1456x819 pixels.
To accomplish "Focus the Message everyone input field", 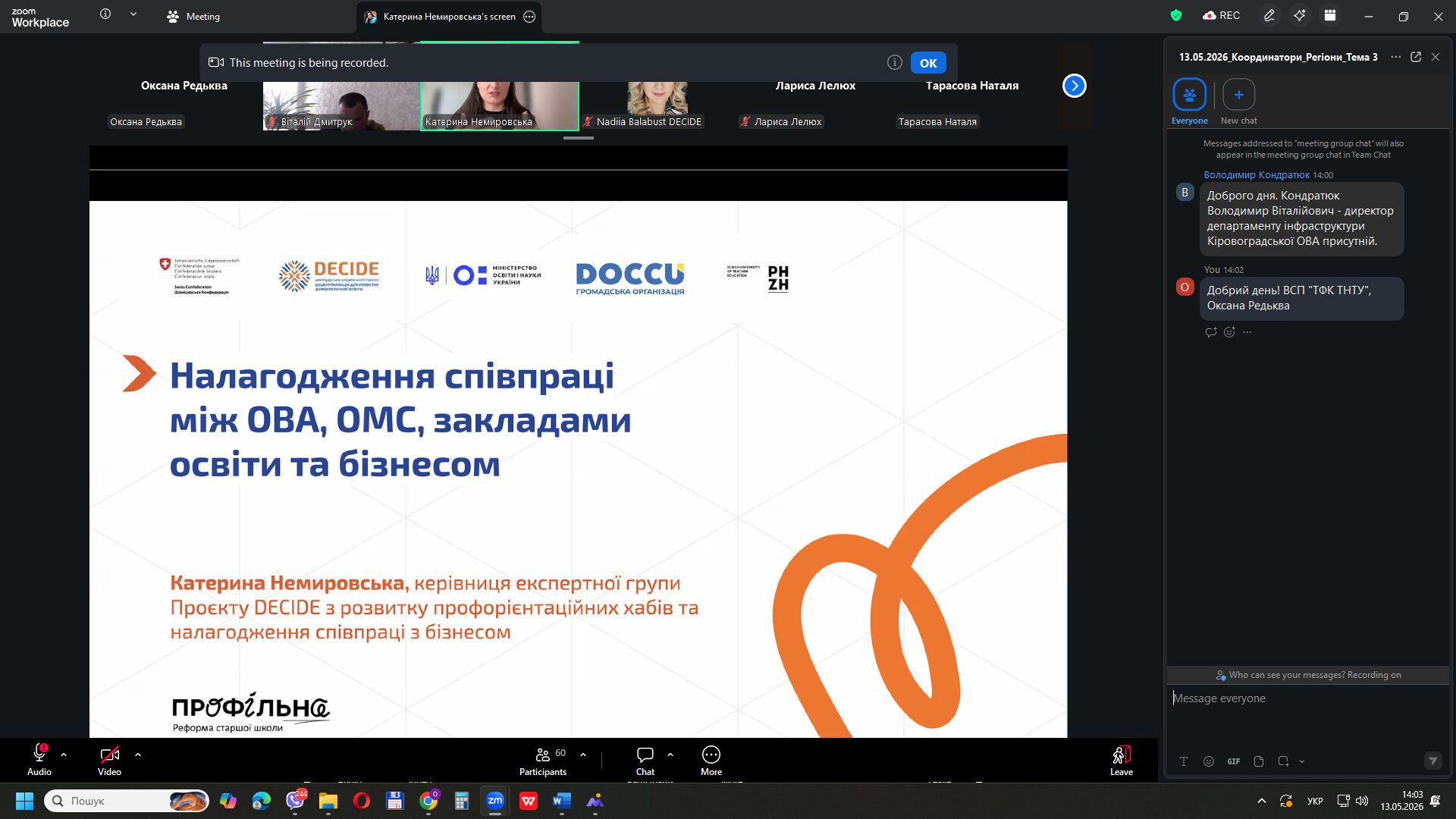I will 1307,698.
